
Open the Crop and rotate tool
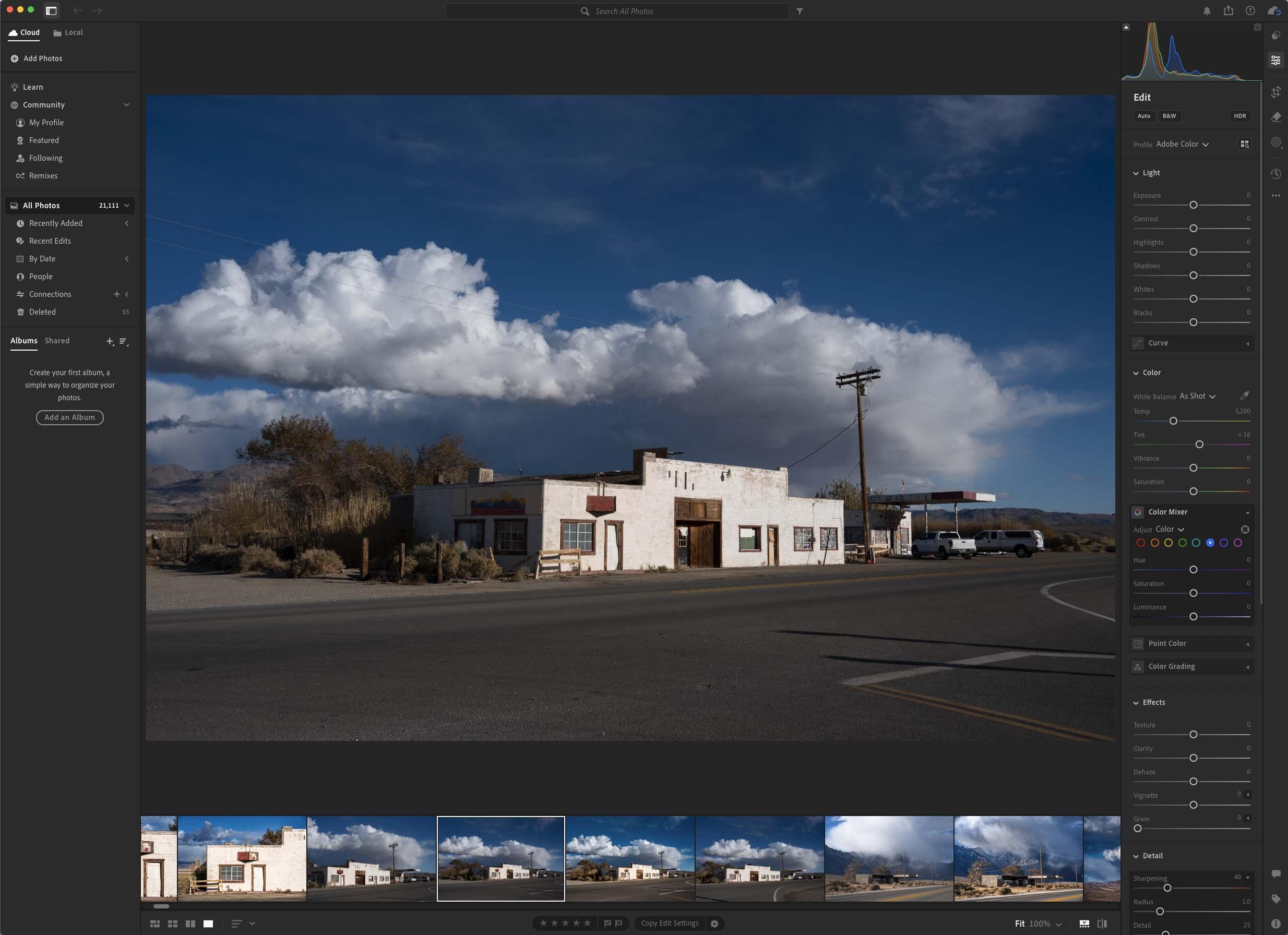(x=1275, y=92)
